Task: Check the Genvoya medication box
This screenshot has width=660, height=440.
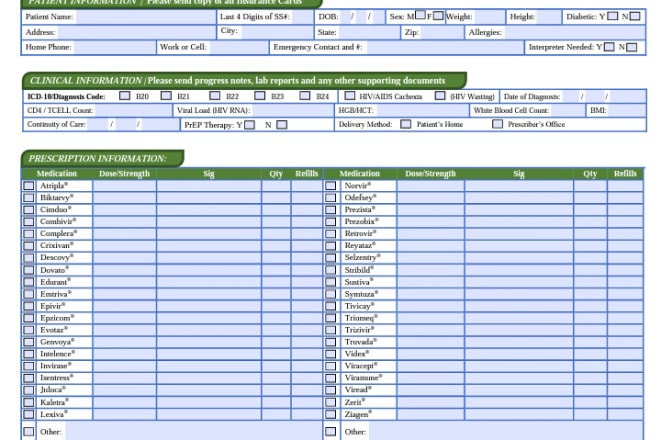Action: click(29, 342)
